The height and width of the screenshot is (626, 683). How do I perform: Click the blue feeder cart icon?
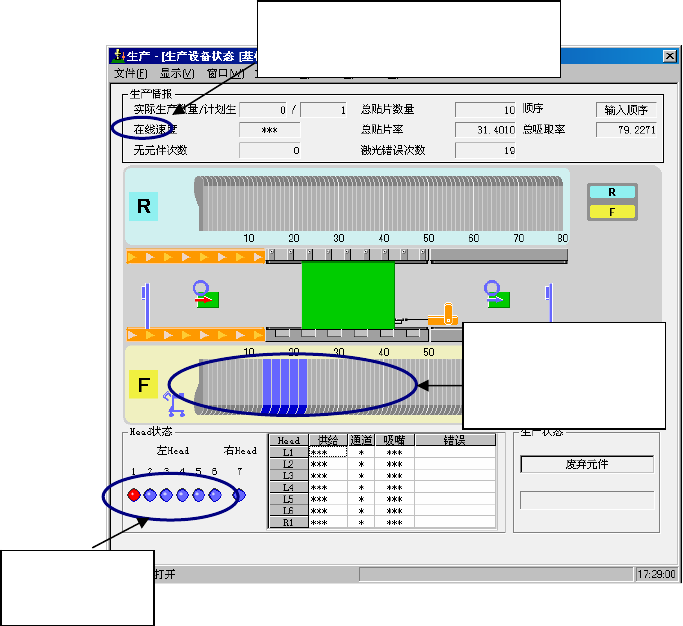[x=174, y=404]
